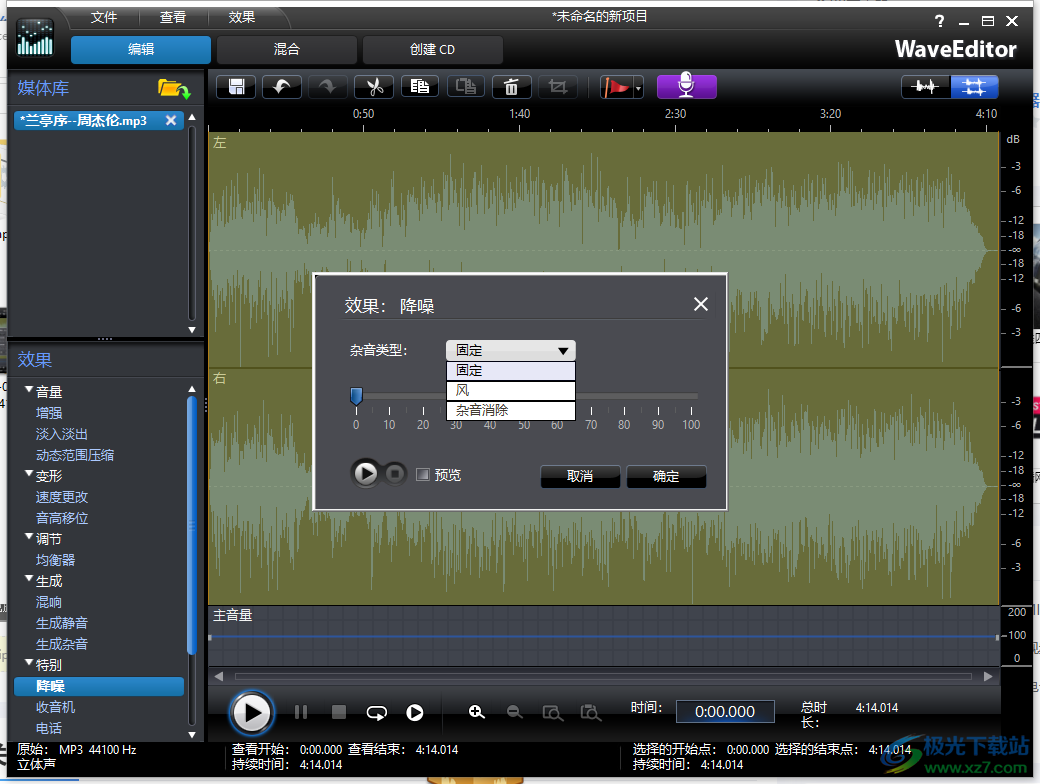This screenshot has height=784, width=1040.
Task: Click 取消 to cancel noise reduction
Action: (x=578, y=477)
